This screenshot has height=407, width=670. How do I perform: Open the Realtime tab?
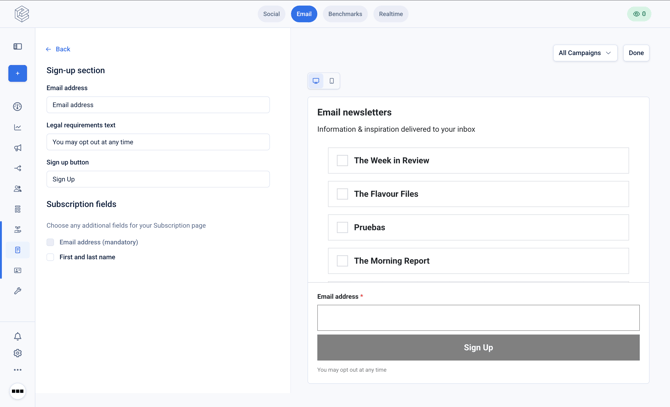coord(391,14)
